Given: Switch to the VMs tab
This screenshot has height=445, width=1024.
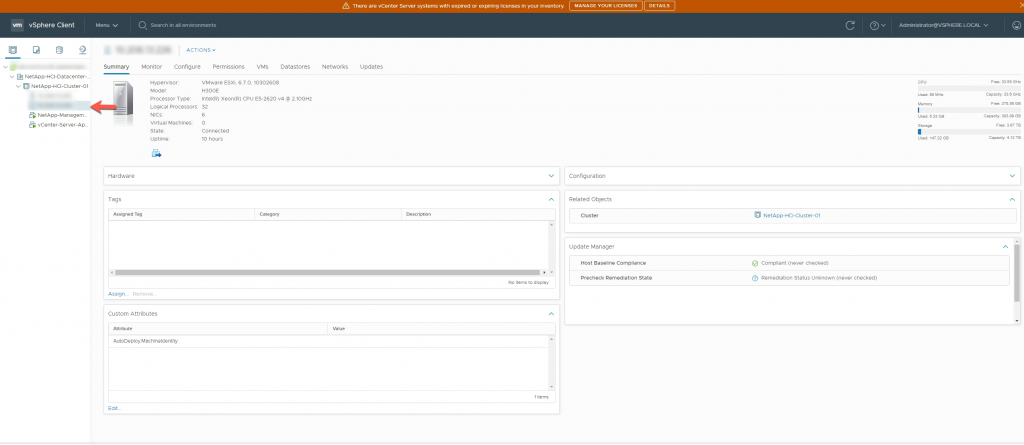Looking at the screenshot, I should coord(263,67).
